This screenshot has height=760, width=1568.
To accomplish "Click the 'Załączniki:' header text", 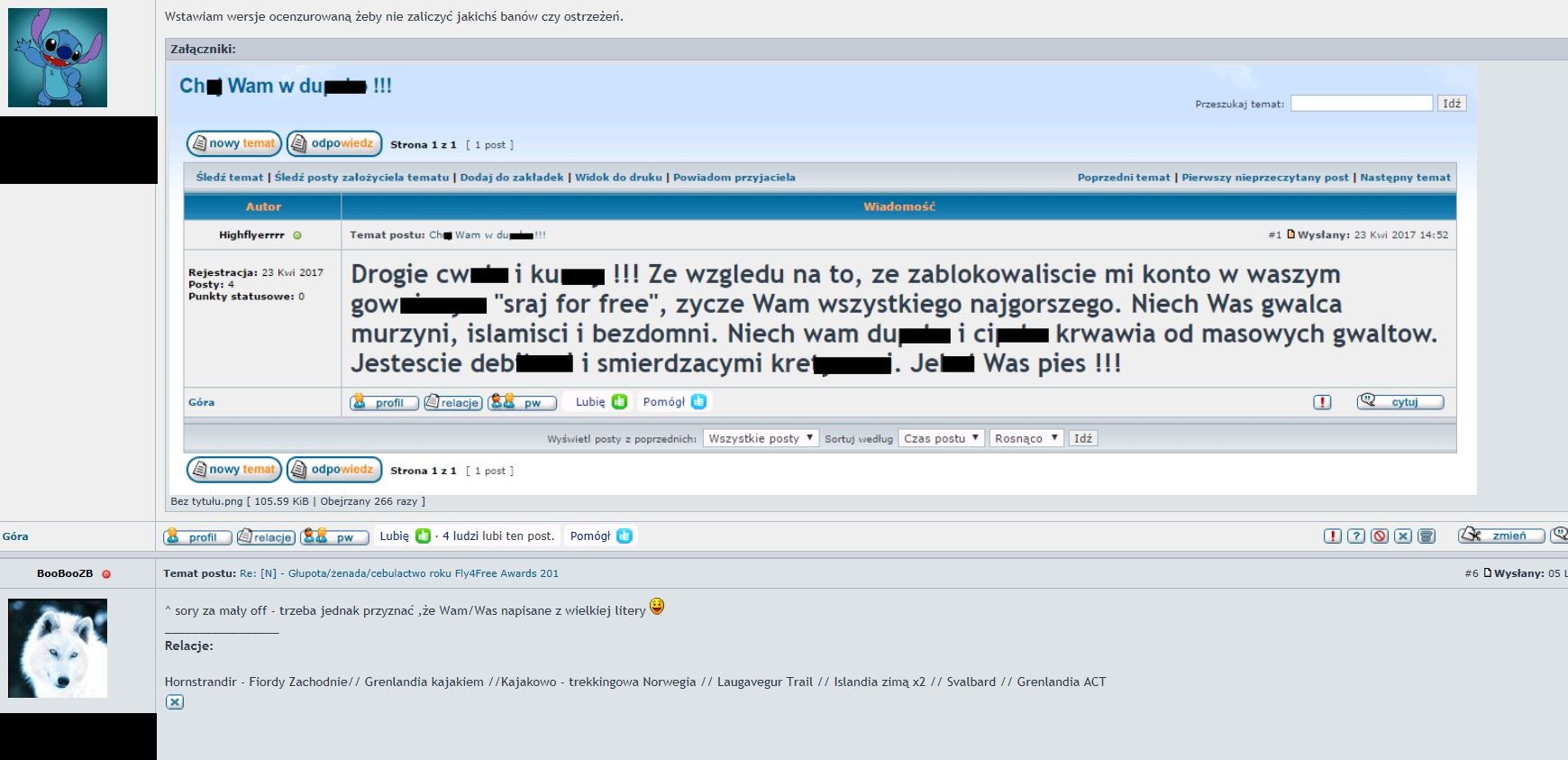I will coord(203,49).
